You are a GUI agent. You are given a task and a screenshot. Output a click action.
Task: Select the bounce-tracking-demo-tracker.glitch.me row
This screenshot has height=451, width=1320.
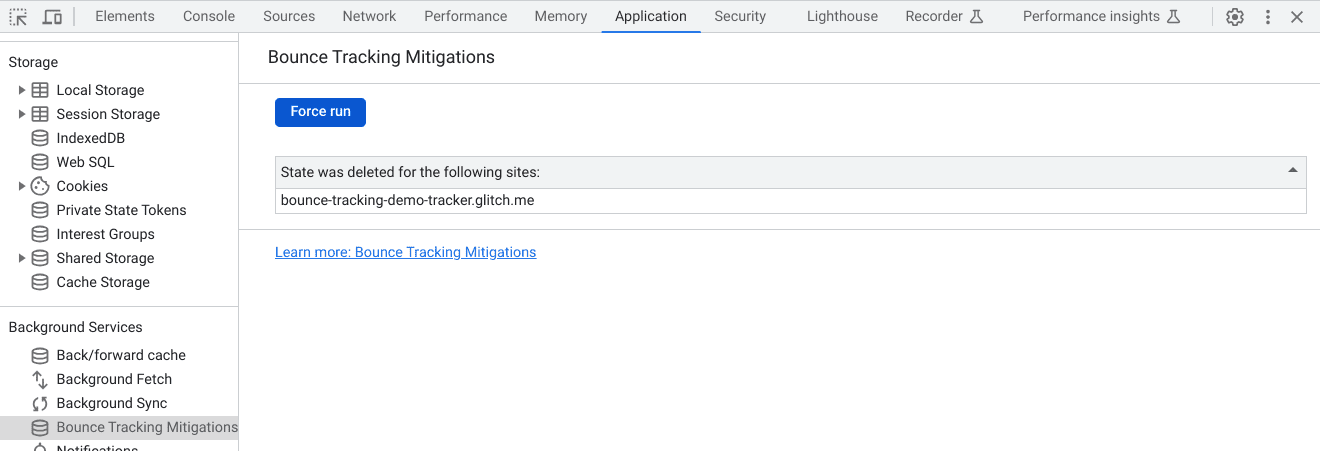coord(407,201)
